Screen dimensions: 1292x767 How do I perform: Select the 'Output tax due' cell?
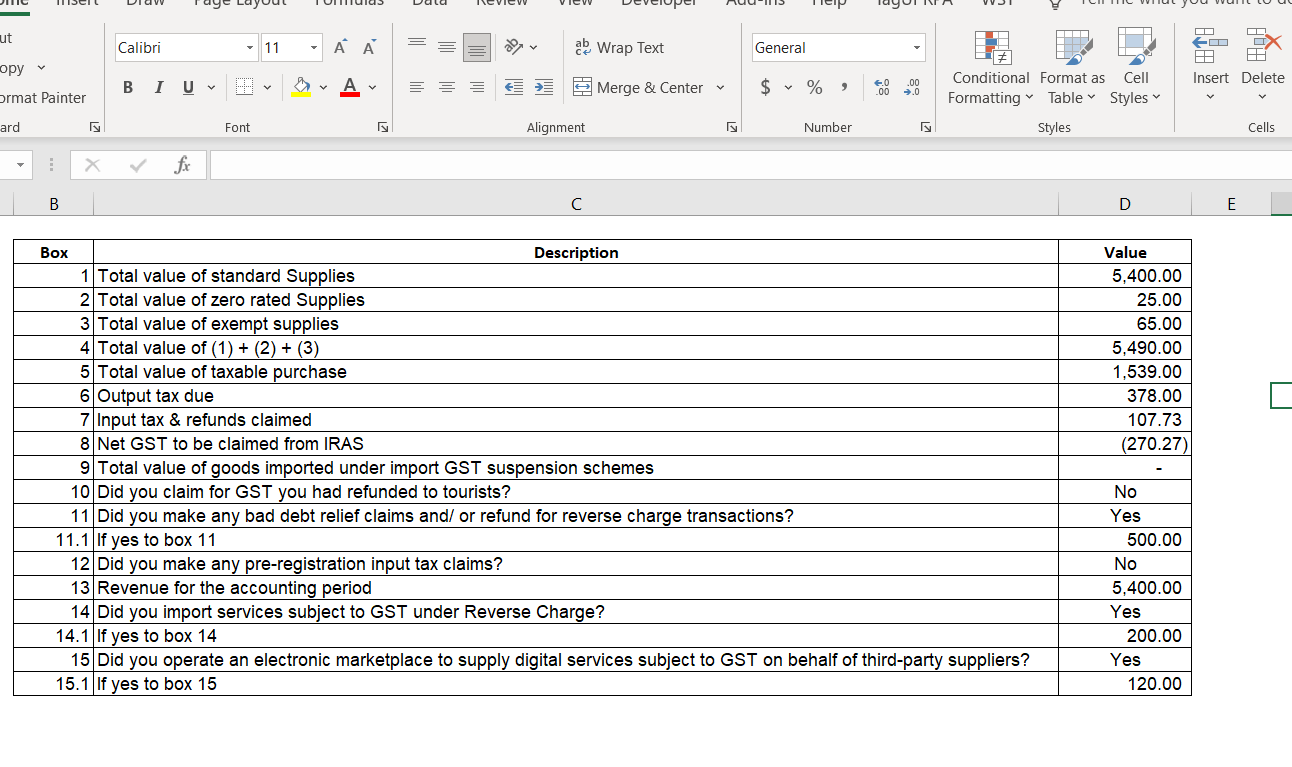coord(576,396)
